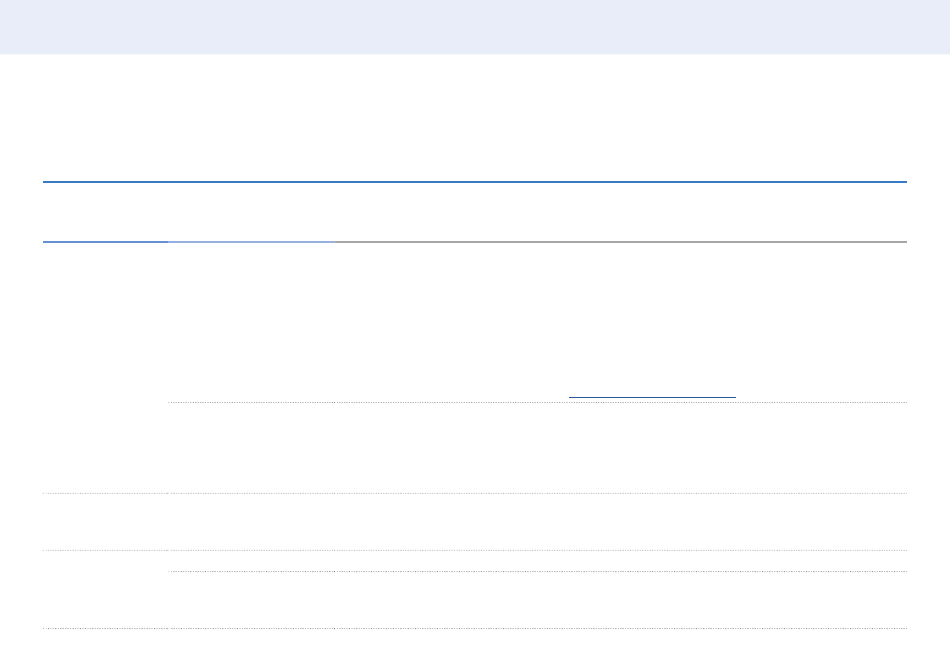Click the second-column cell in the first row's upper sub-row

pyautogui.click(x=251, y=322)
